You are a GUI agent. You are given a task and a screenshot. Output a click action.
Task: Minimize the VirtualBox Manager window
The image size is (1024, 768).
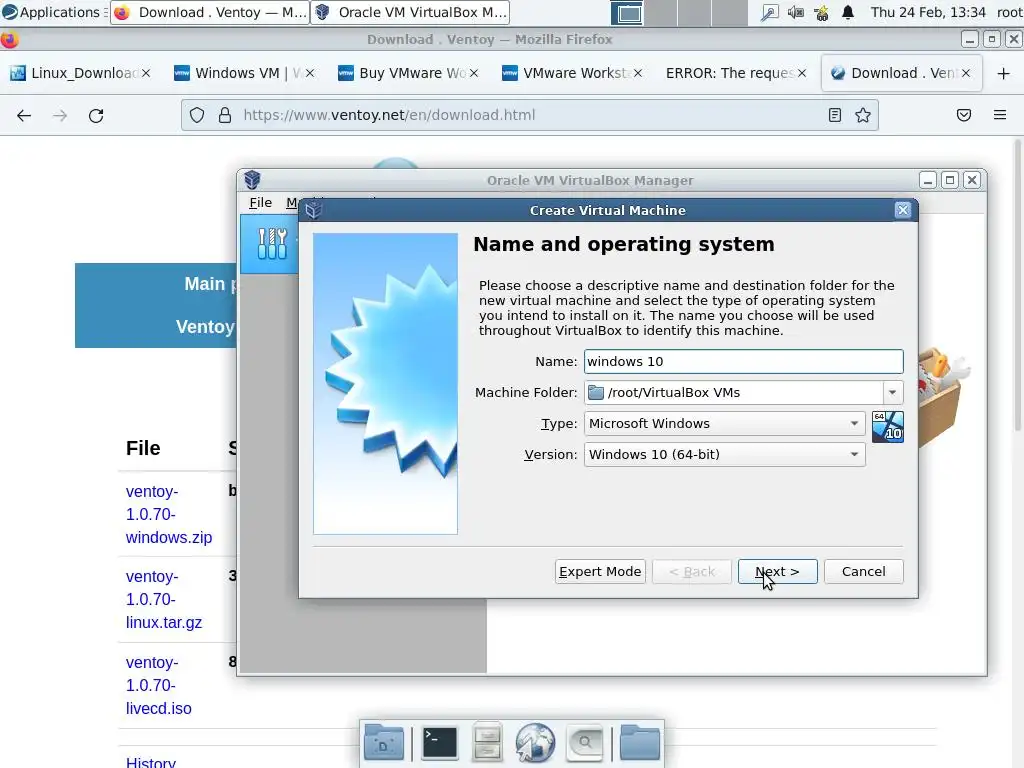tap(928, 180)
